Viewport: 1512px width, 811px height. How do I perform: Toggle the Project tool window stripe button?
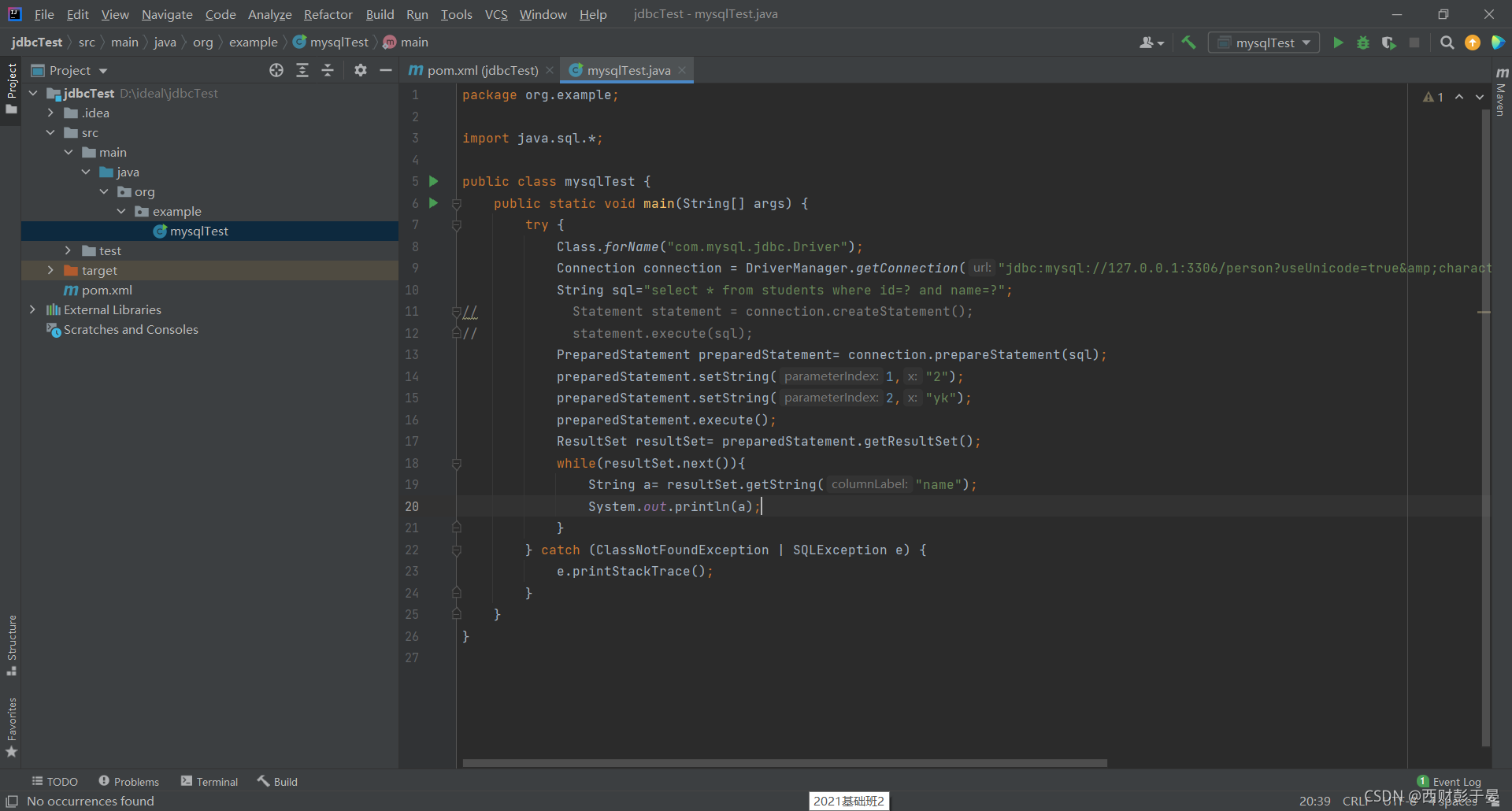coord(12,88)
